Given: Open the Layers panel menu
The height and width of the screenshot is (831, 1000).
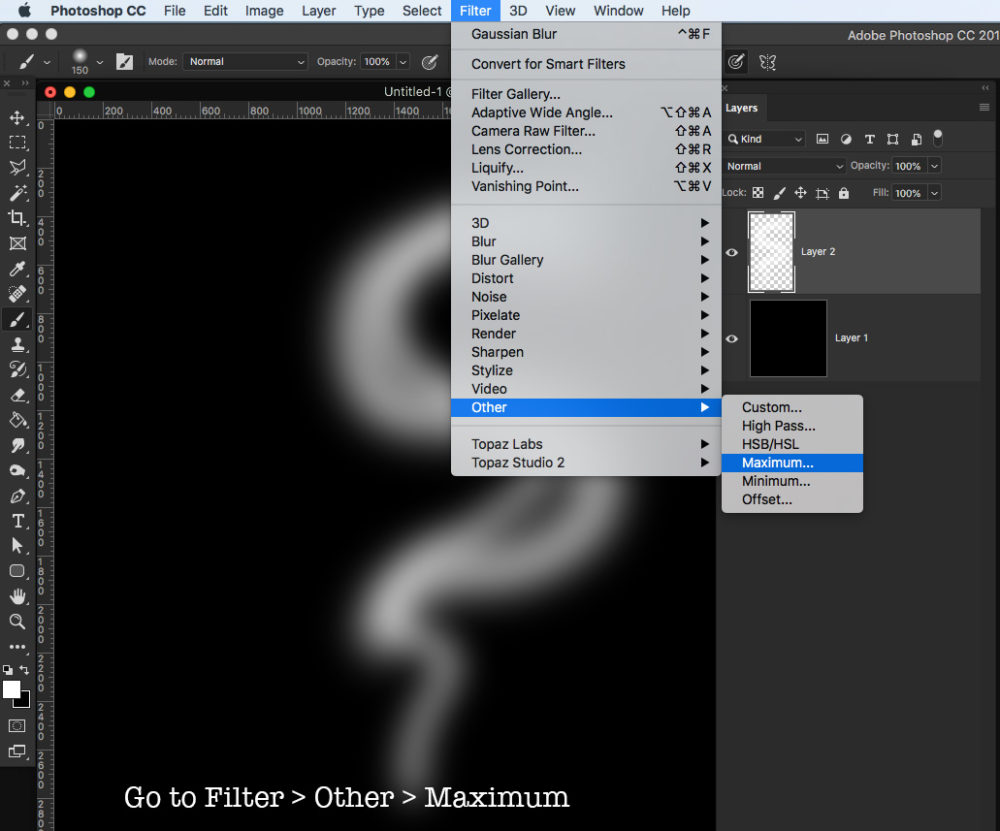Looking at the screenshot, I should [984, 108].
